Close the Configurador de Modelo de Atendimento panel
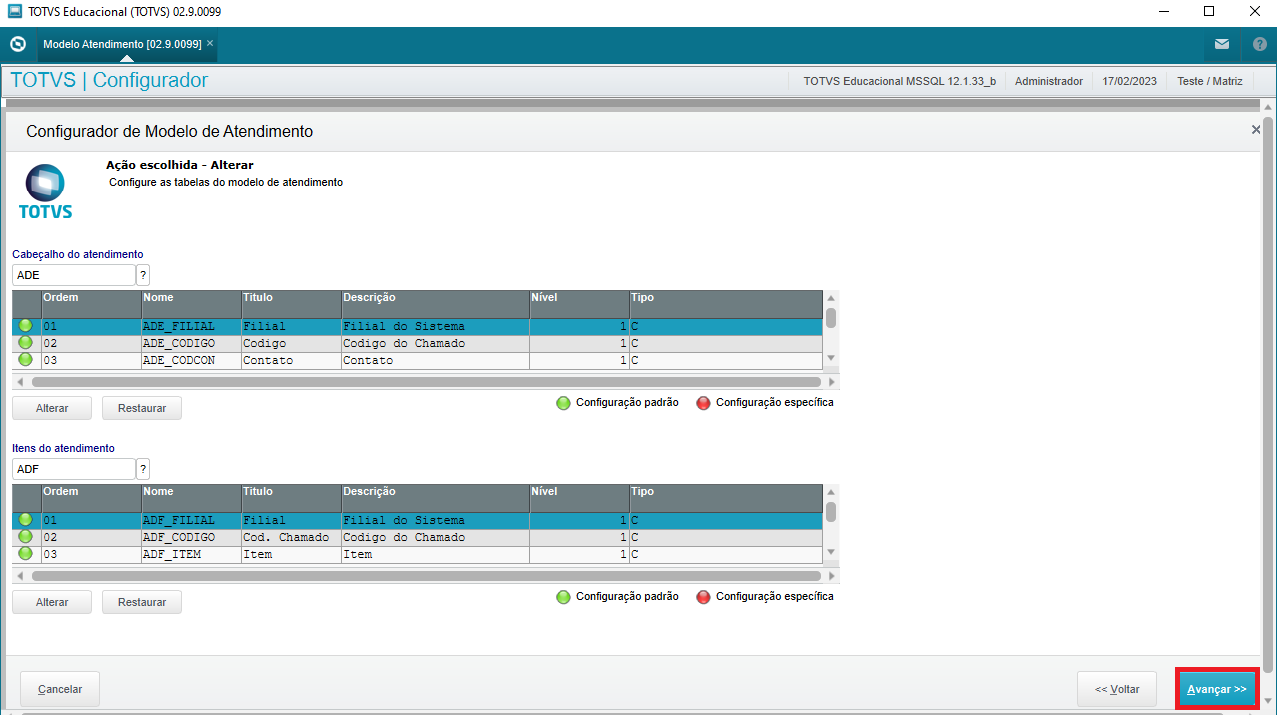The width and height of the screenshot is (1277, 719). coord(1256,130)
